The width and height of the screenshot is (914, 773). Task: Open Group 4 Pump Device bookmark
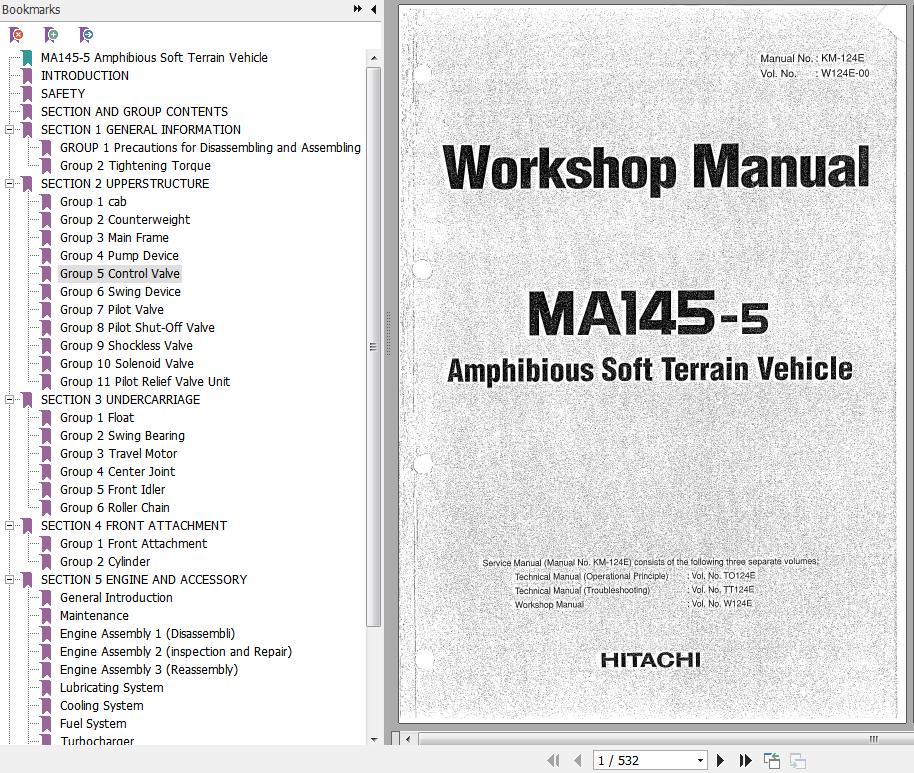pyautogui.click(x=119, y=255)
